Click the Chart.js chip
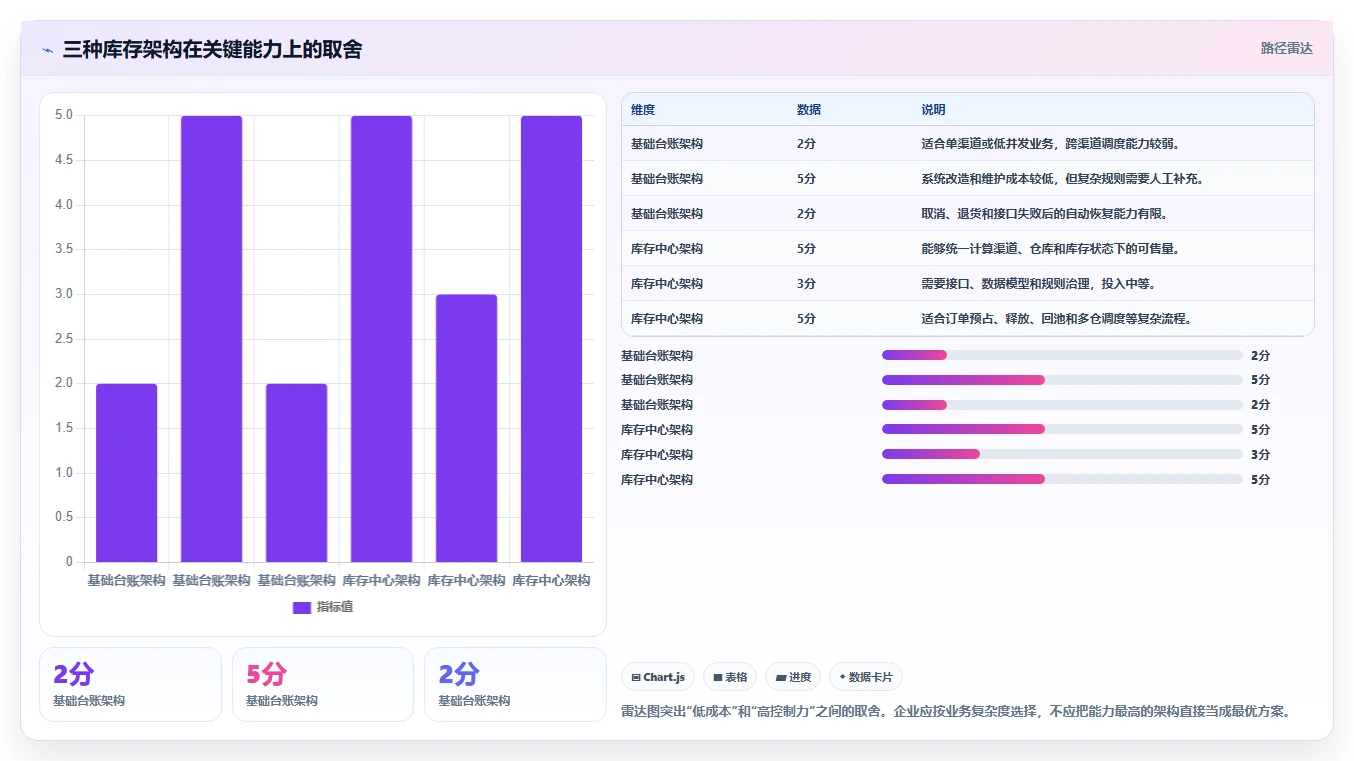The width and height of the screenshot is (1354, 761). click(658, 677)
